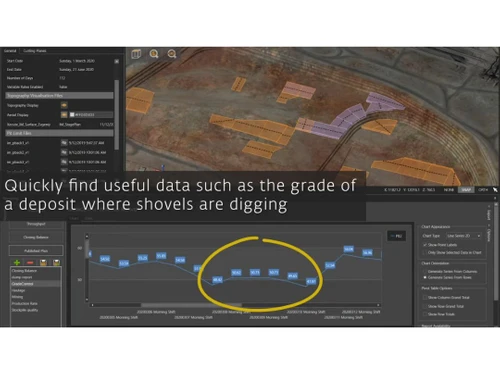Viewport: 500px width, 375px height.
Task: Click file icon next to third pit limit row
Action: point(64,162)
